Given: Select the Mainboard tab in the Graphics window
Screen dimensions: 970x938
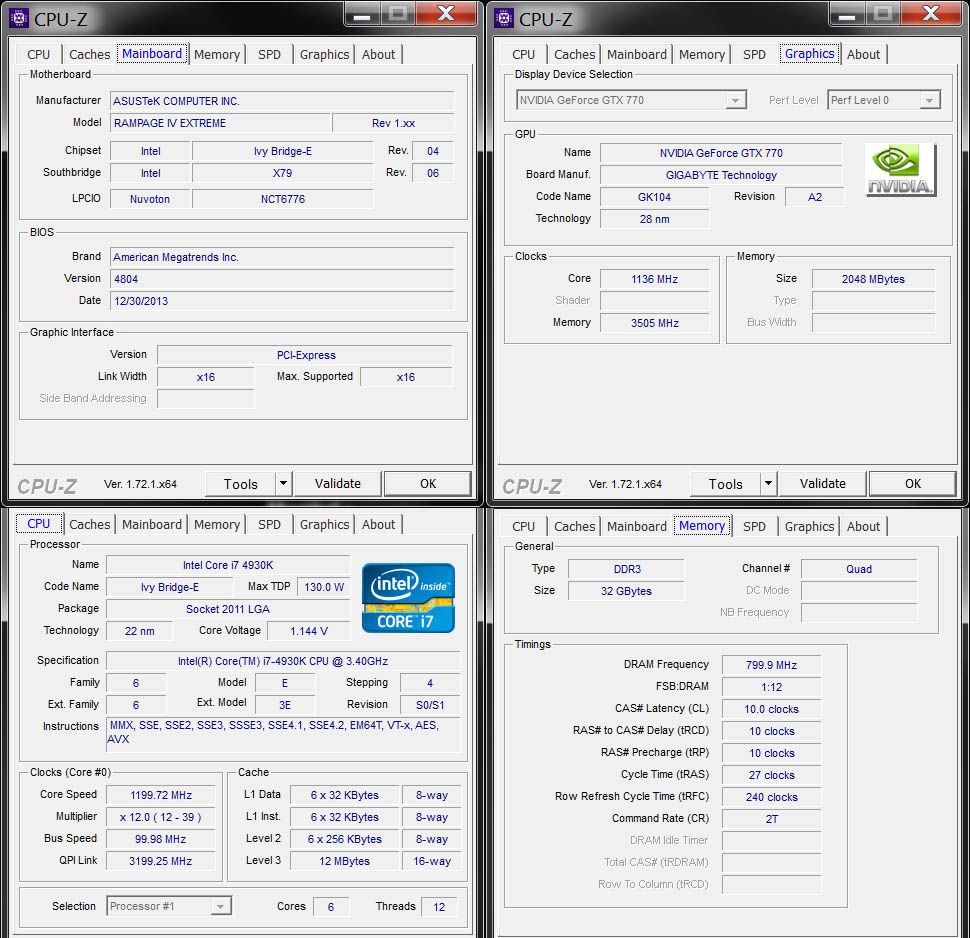Looking at the screenshot, I should (x=637, y=54).
